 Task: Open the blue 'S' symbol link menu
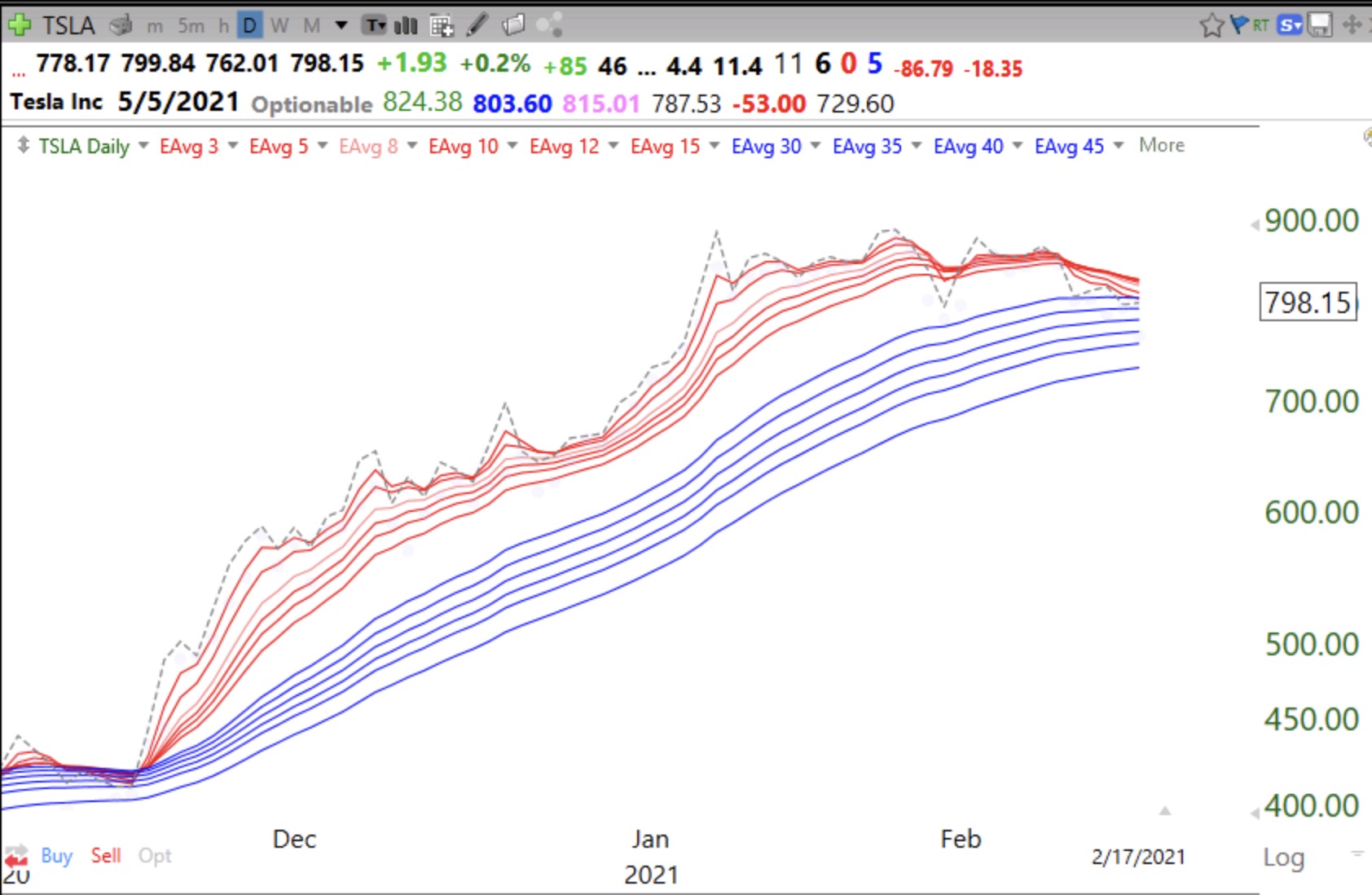[x=1290, y=25]
